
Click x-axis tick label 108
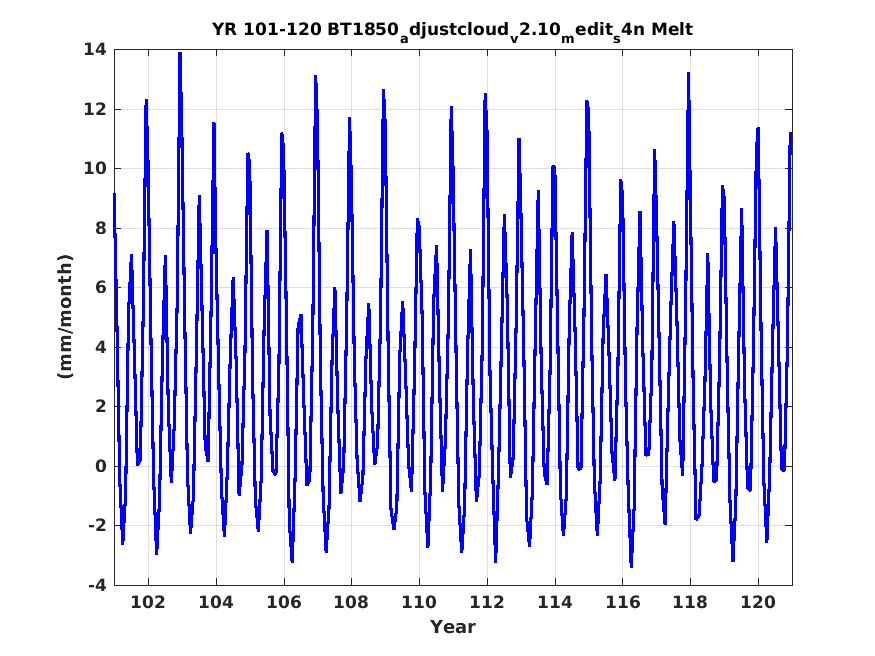(x=351, y=602)
